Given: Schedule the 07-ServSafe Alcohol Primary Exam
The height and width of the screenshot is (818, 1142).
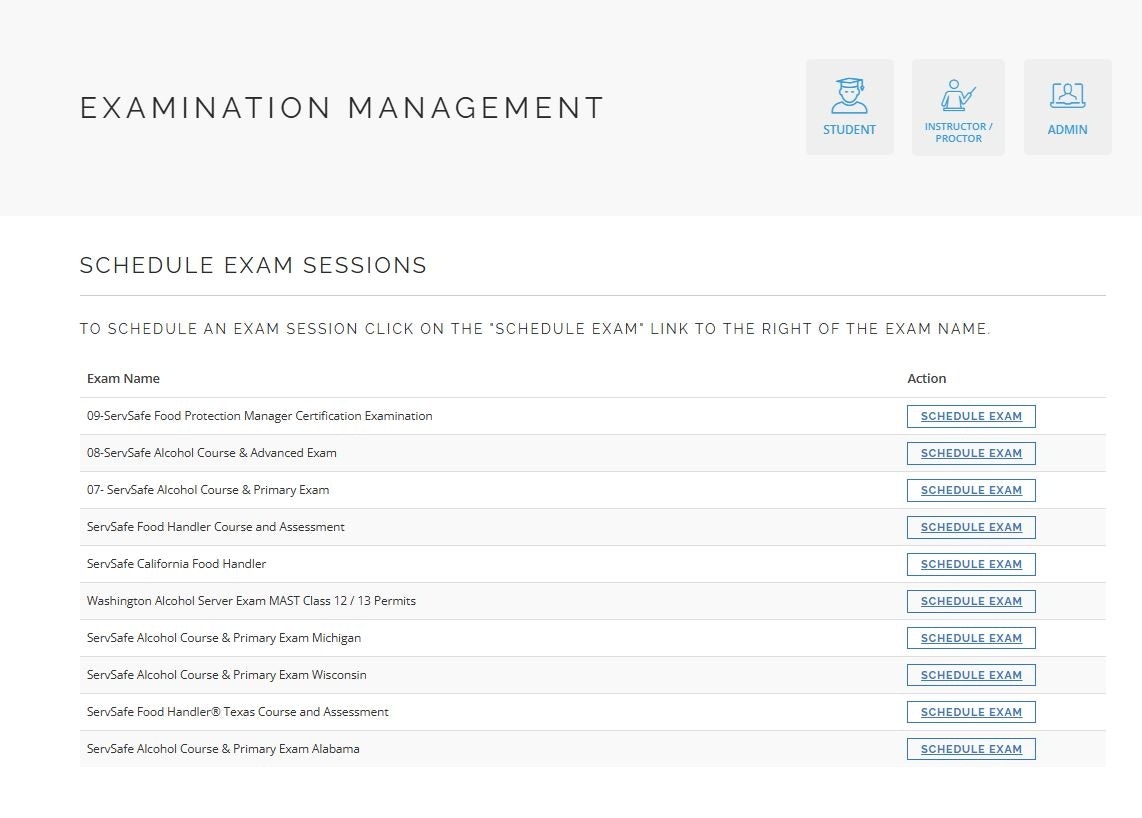Looking at the screenshot, I should click(971, 490).
